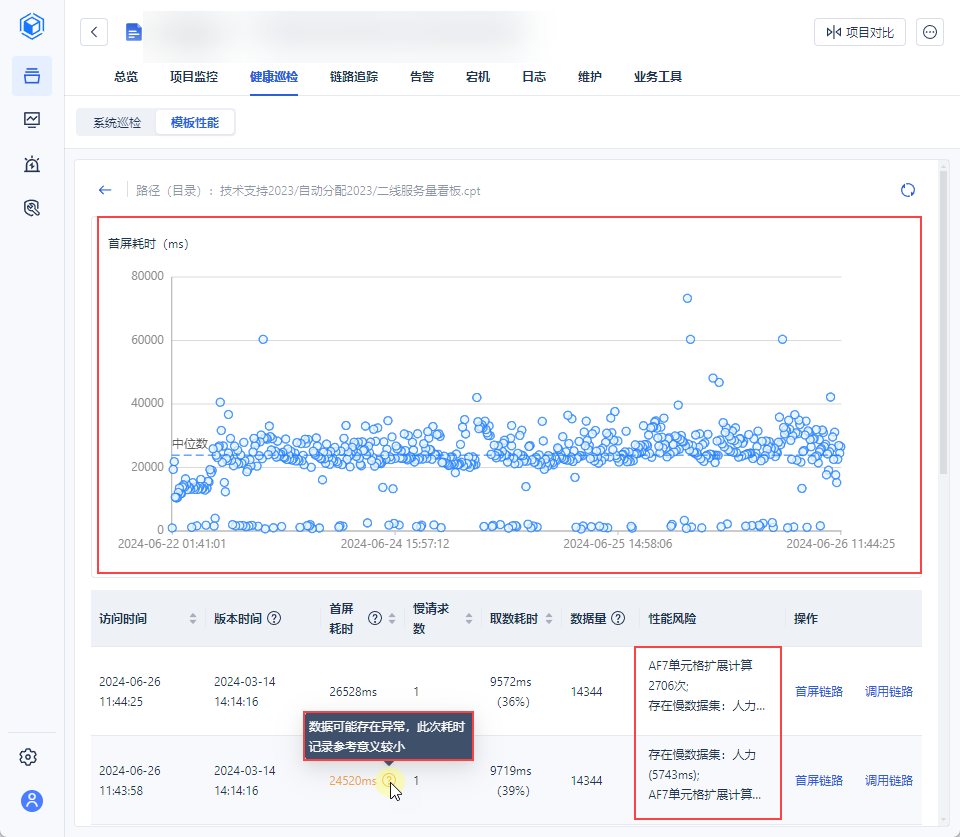This screenshot has height=837, width=960.
Task: Click the blue cube logo in sidebar
Action: (x=32, y=27)
